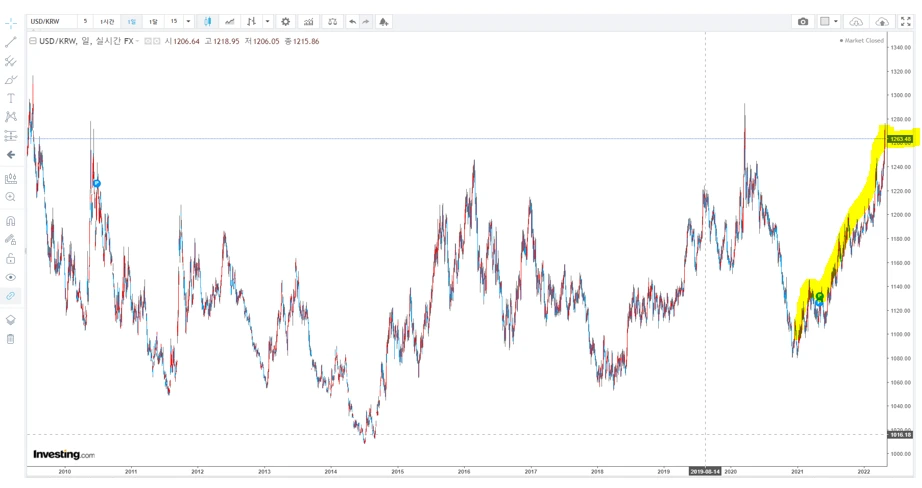The image size is (922, 488).
Task: Select the measure tool in sidebar
Action: click(x=11, y=179)
